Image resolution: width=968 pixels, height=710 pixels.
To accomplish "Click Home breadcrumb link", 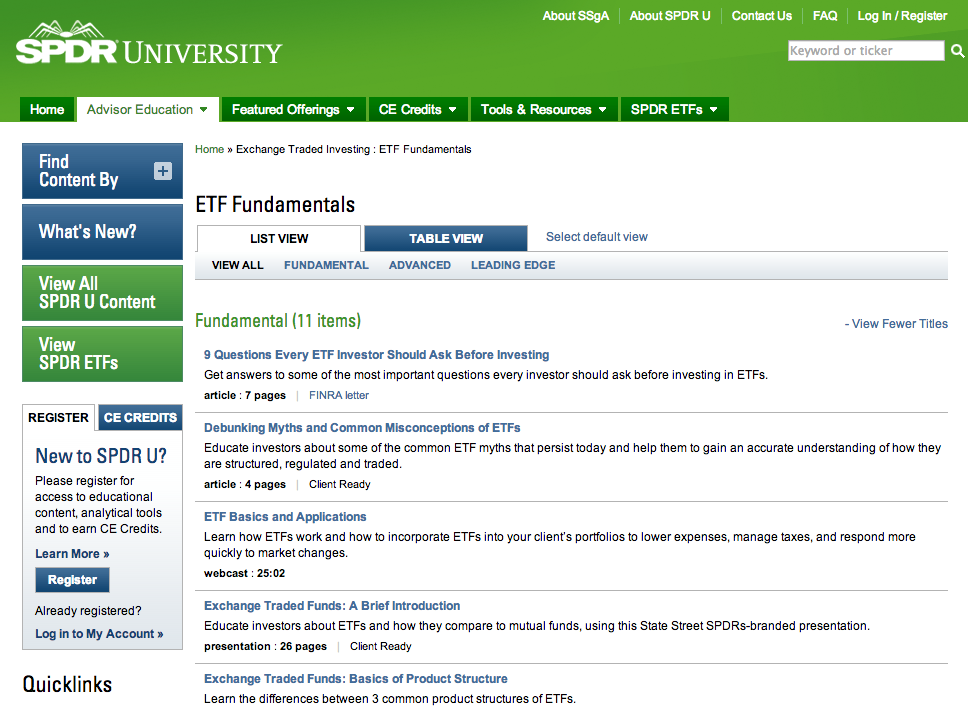I will click(x=209, y=149).
